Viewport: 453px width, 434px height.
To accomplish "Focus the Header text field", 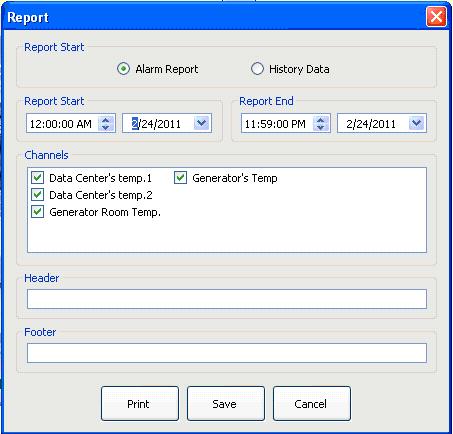I will [x=227, y=299].
